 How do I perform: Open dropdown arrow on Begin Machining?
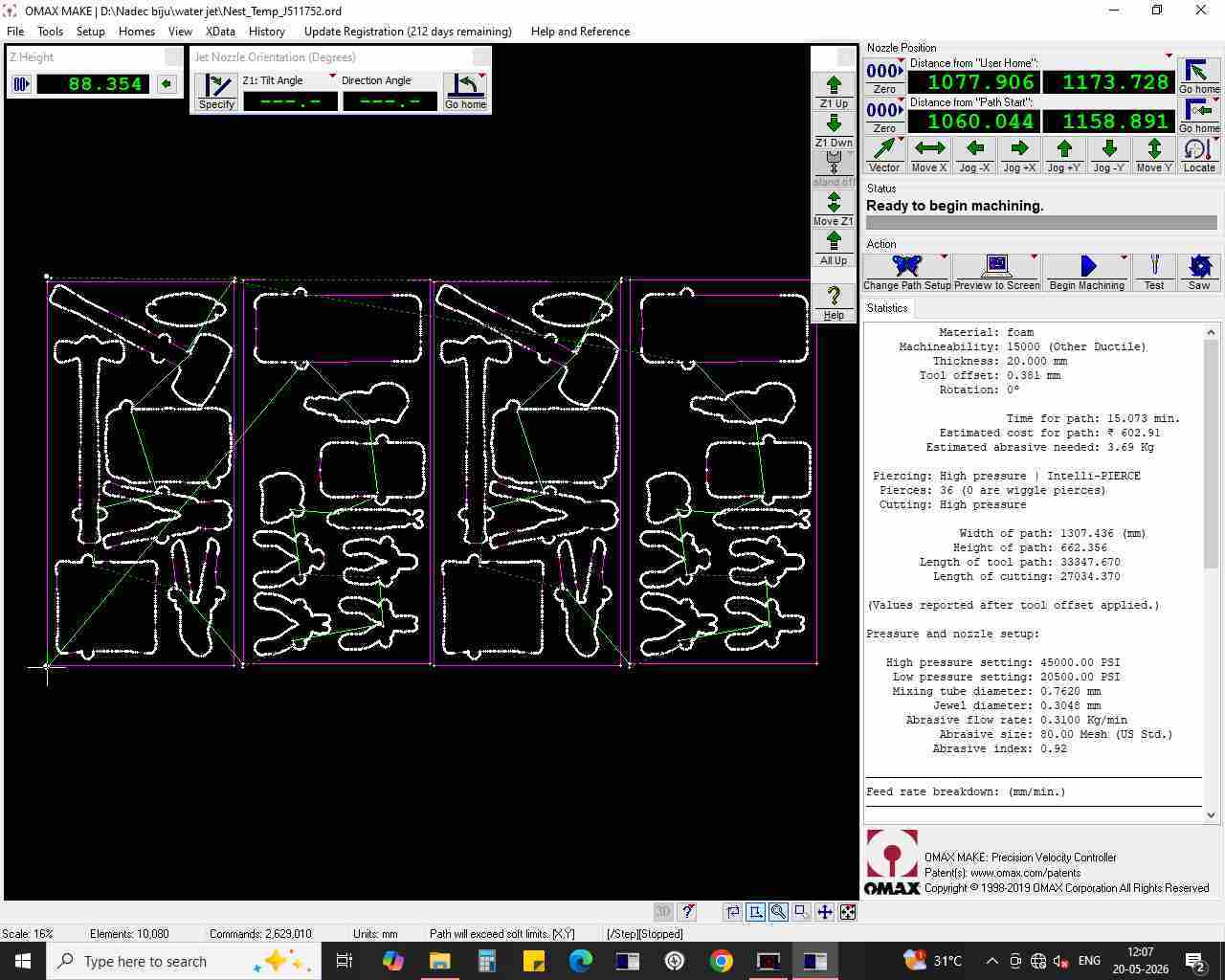[x=1124, y=257]
